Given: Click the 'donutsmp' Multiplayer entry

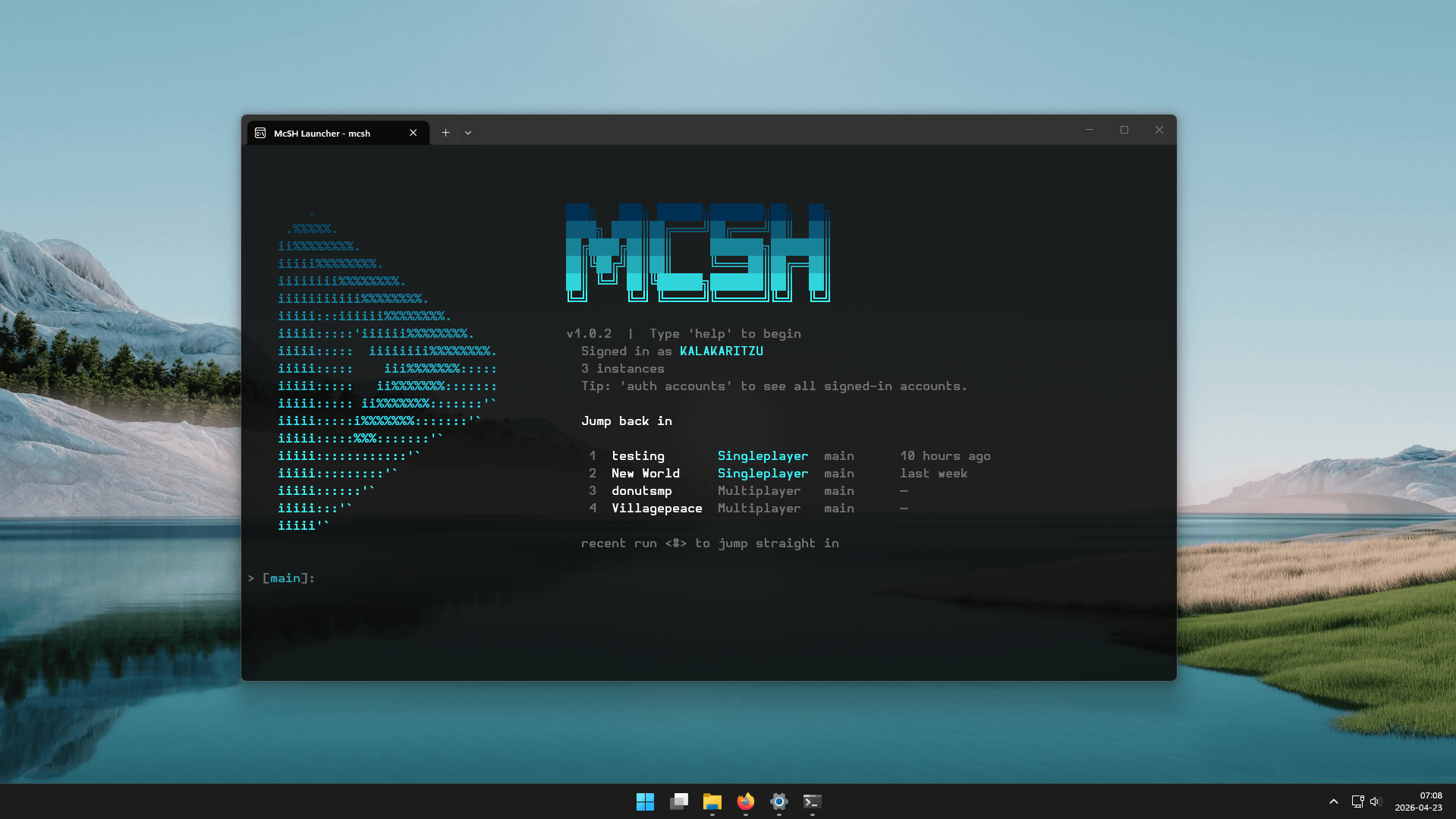Looking at the screenshot, I should 641,491.
